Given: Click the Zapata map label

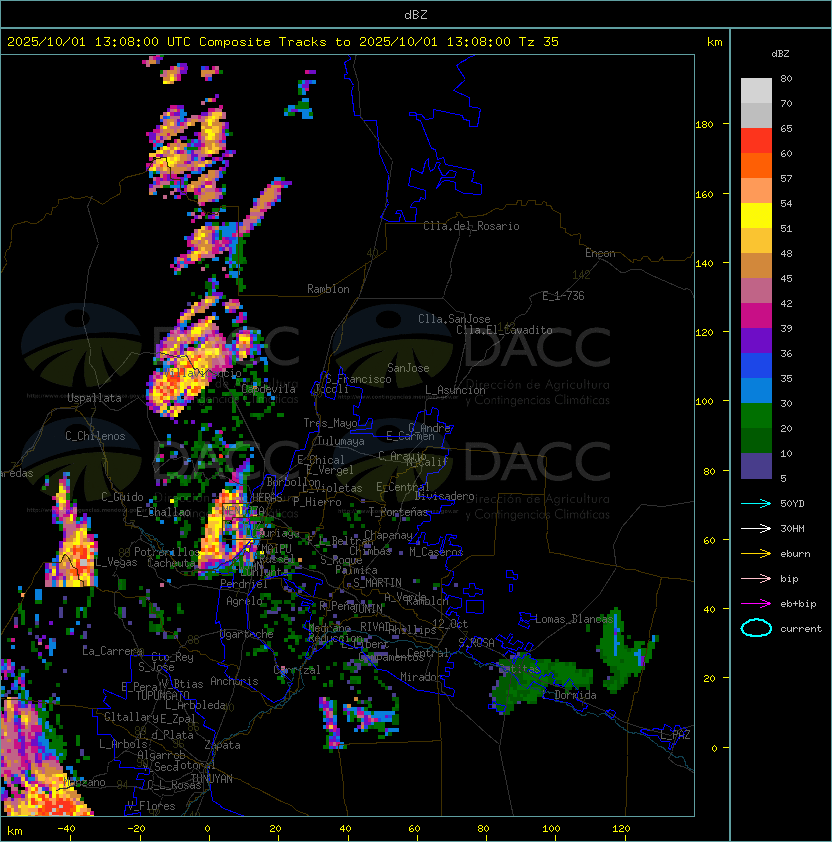Looking at the screenshot, I should (222, 745).
